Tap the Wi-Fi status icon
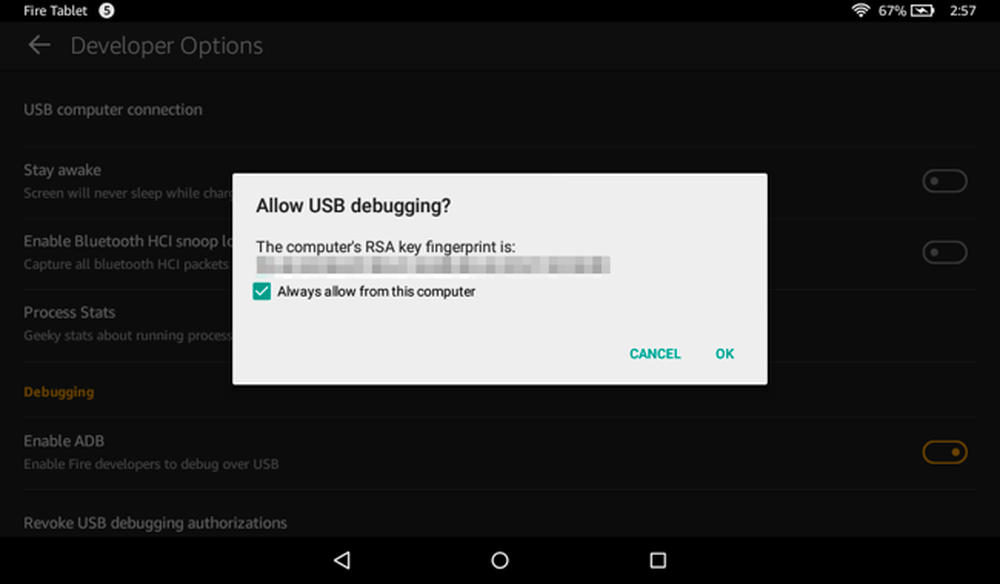The height and width of the screenshot is (584, 1000). [860, 10]
